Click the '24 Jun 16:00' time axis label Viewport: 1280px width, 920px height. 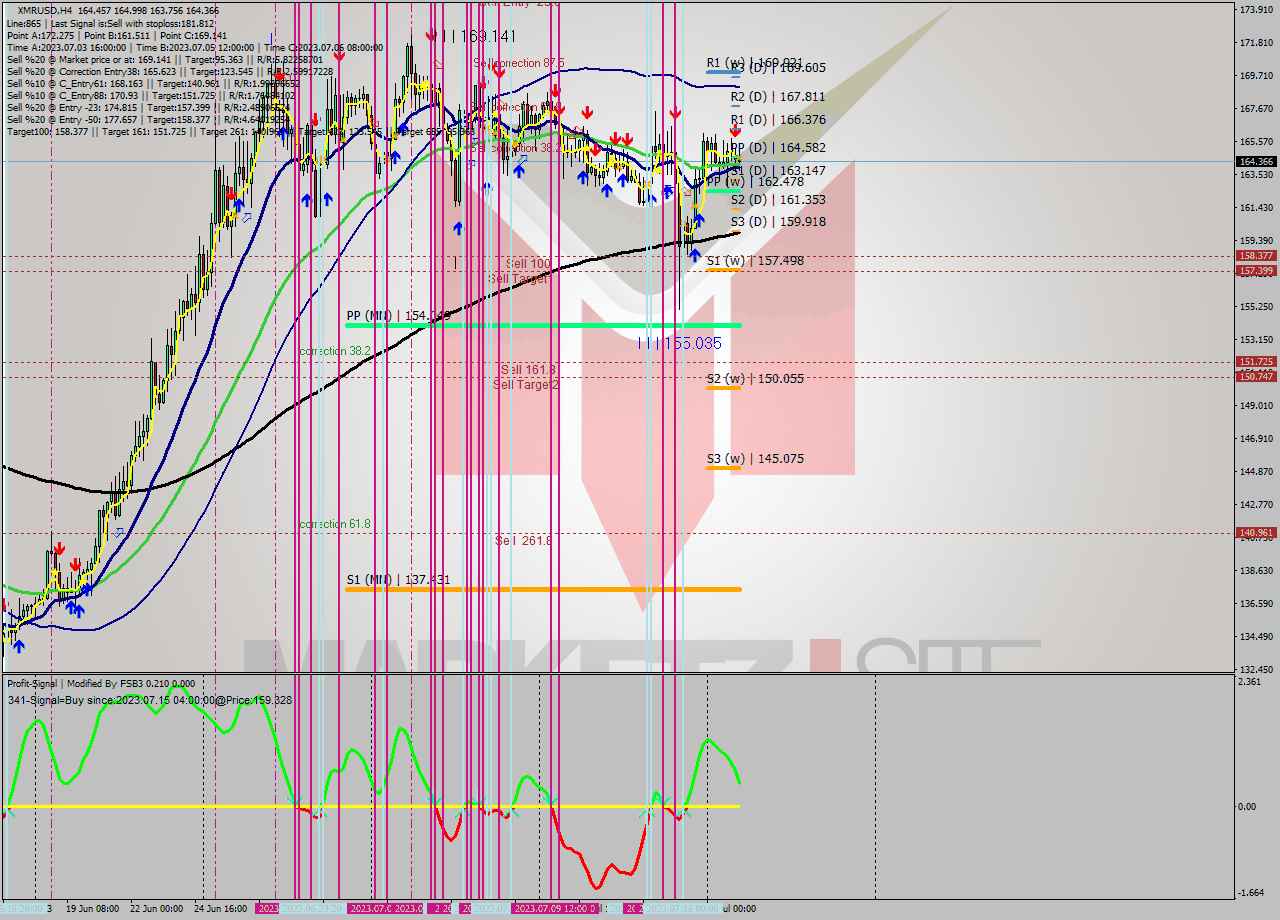[x=219, y=909]
